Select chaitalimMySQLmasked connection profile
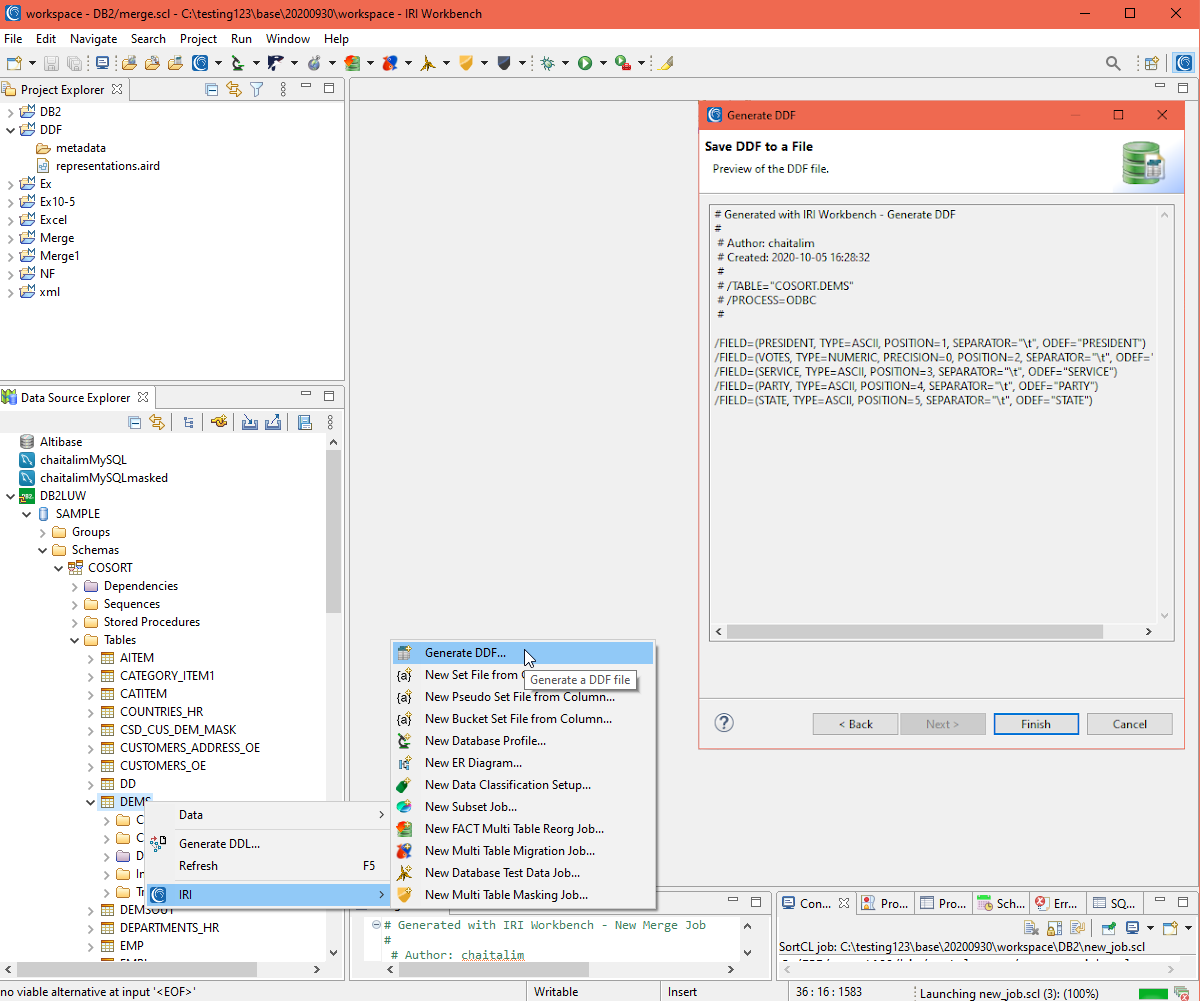 (94, 478)
